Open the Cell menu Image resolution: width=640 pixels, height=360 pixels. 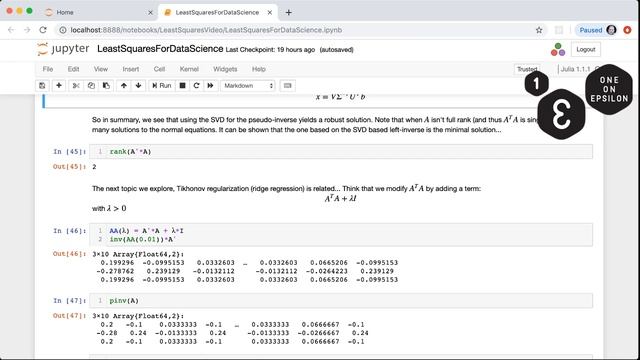click(159, 69)
